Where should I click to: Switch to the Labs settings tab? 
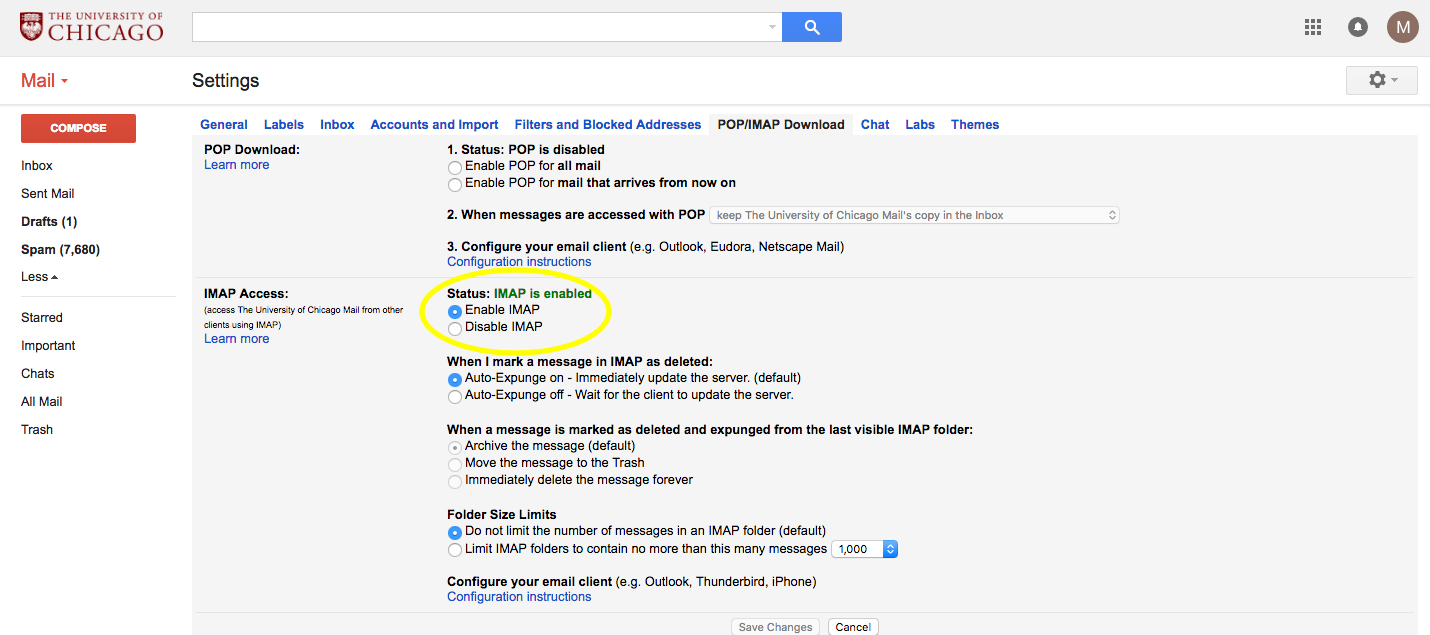tap(920, 125)
